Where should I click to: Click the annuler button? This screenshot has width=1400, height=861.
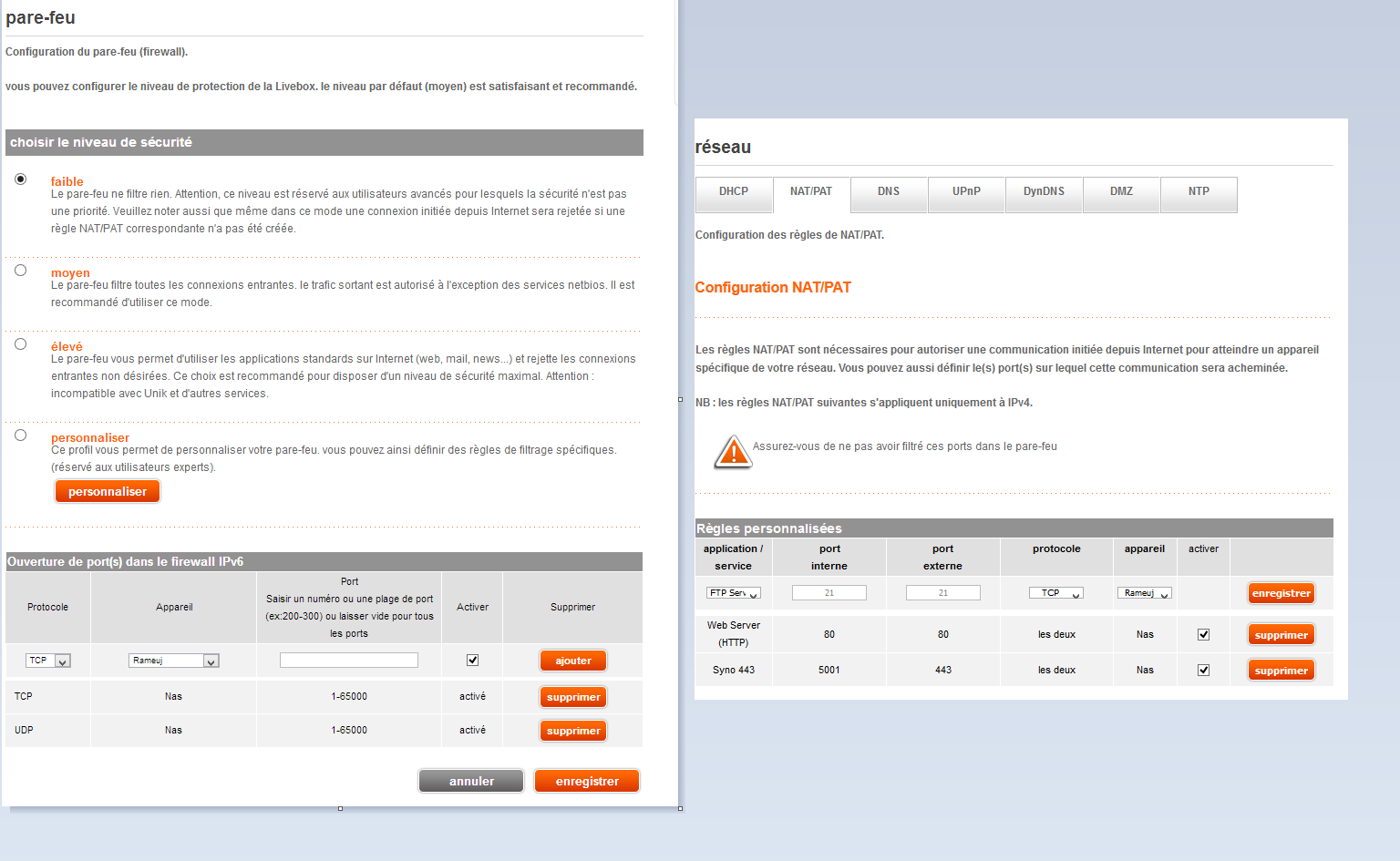coord(471,781)
